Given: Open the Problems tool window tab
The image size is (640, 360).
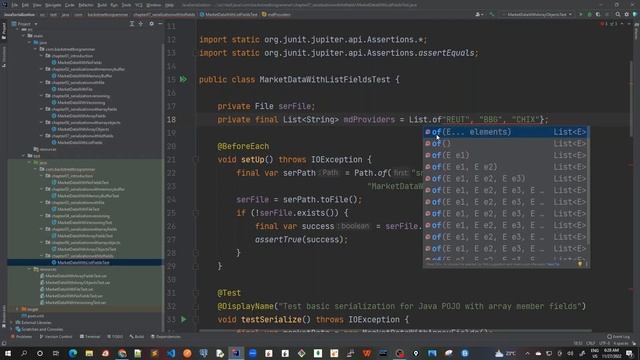Looking at the screenshot, I should [x=22, y=337].
